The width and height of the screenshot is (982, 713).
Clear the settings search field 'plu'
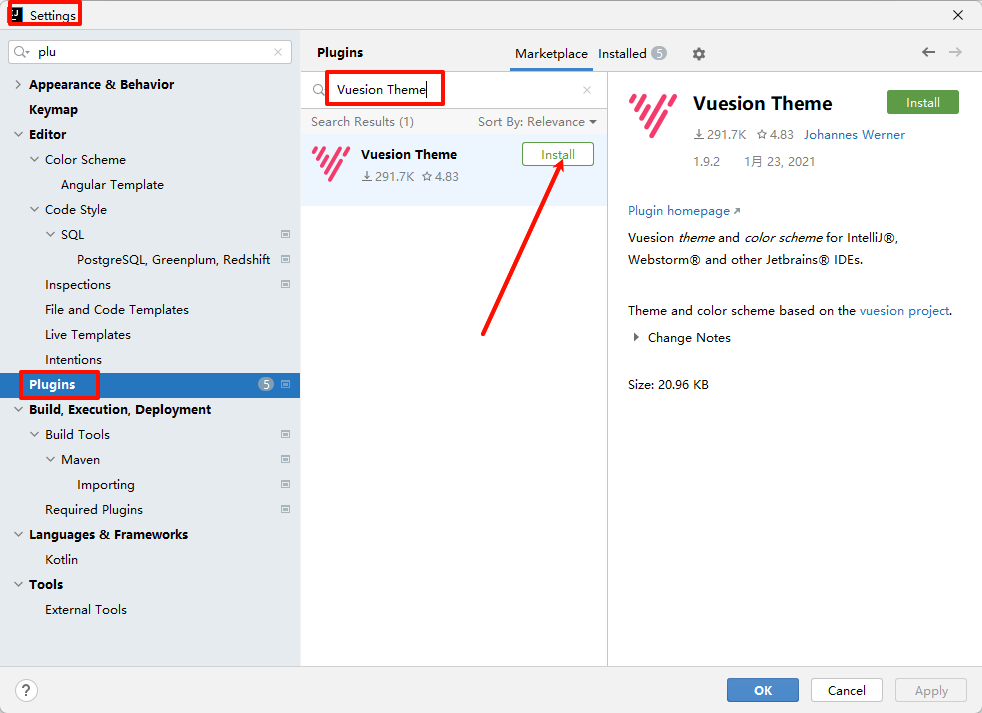278,52
